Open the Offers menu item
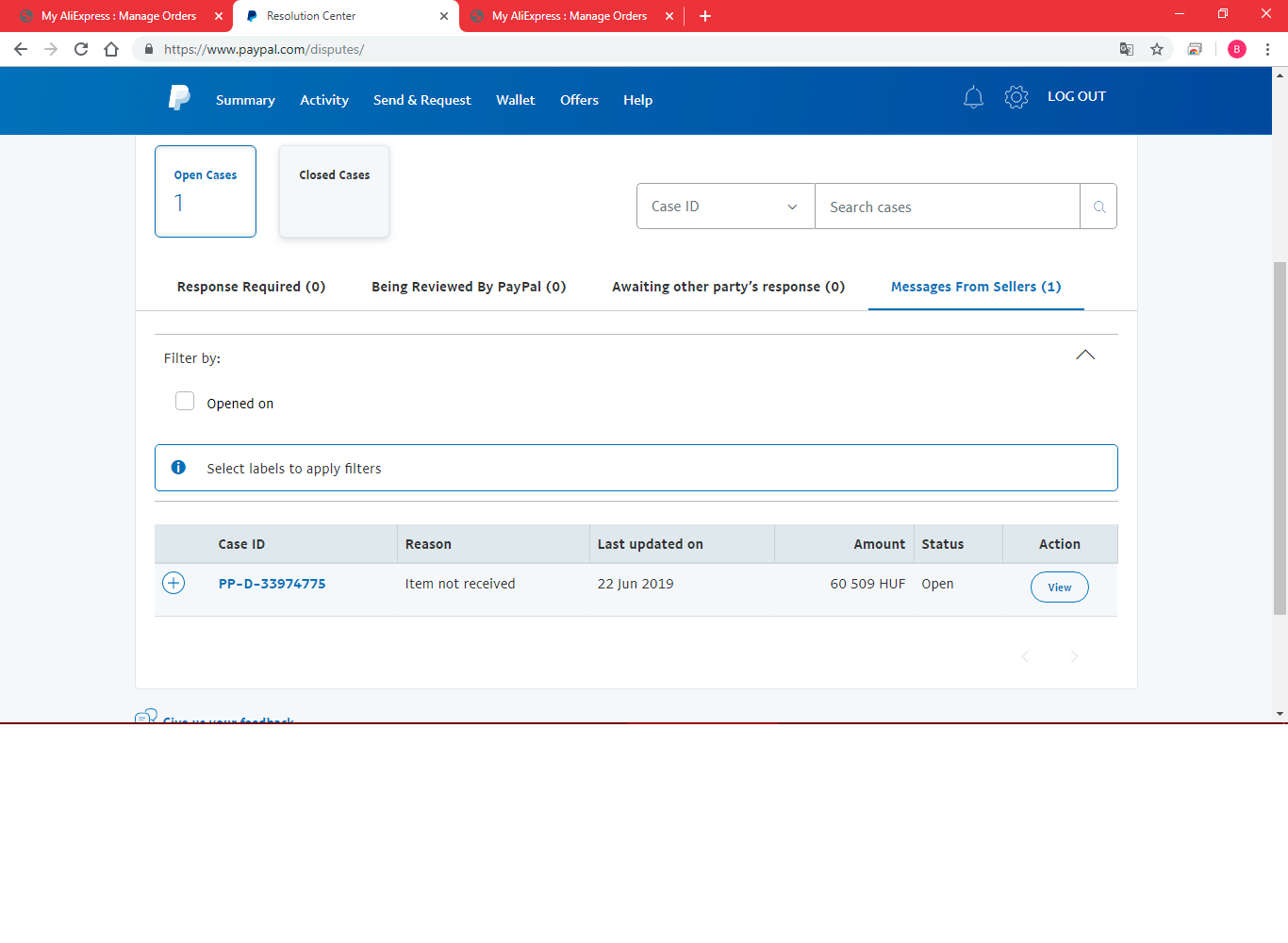 pyautogui.click(x=579, y=100)
